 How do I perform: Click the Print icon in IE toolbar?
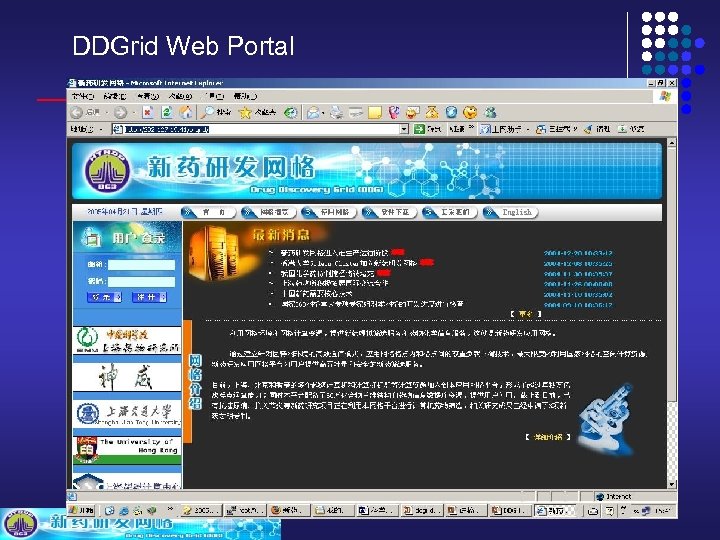pyautogui.click(x=337, y=112)
